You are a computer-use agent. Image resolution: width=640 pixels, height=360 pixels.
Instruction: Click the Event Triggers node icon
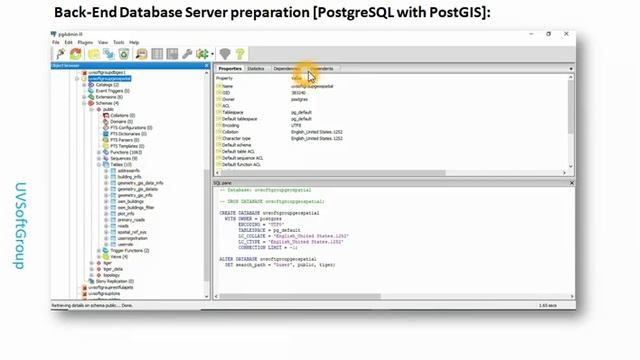[91, 91]
